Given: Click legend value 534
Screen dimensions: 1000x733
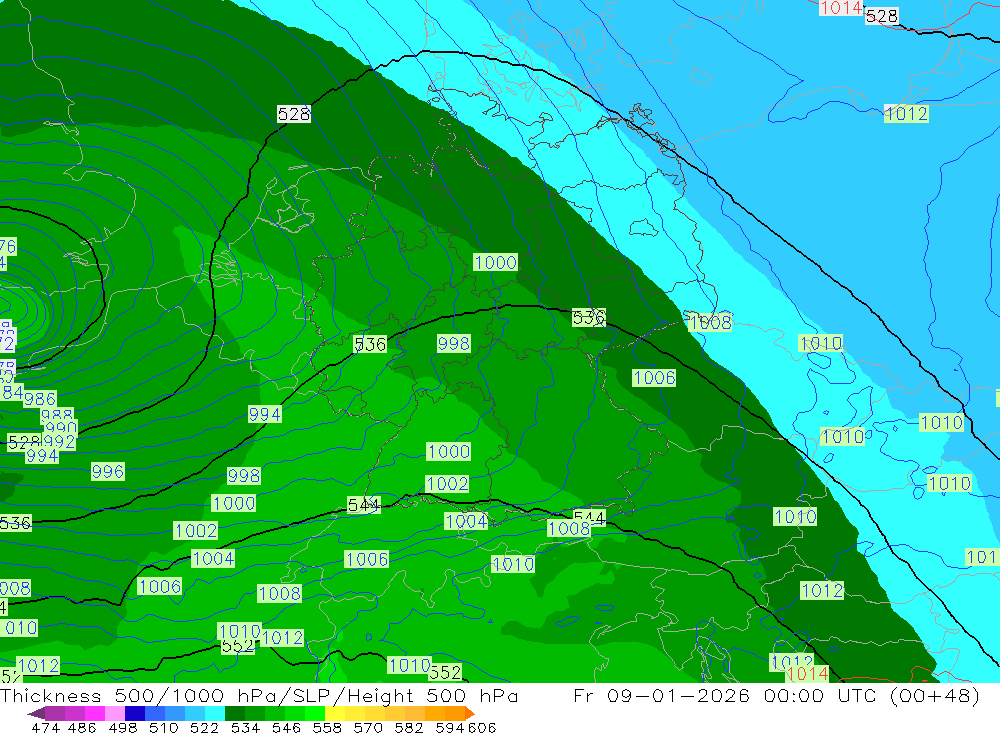Looking at the screenshot, I should 245,728.
